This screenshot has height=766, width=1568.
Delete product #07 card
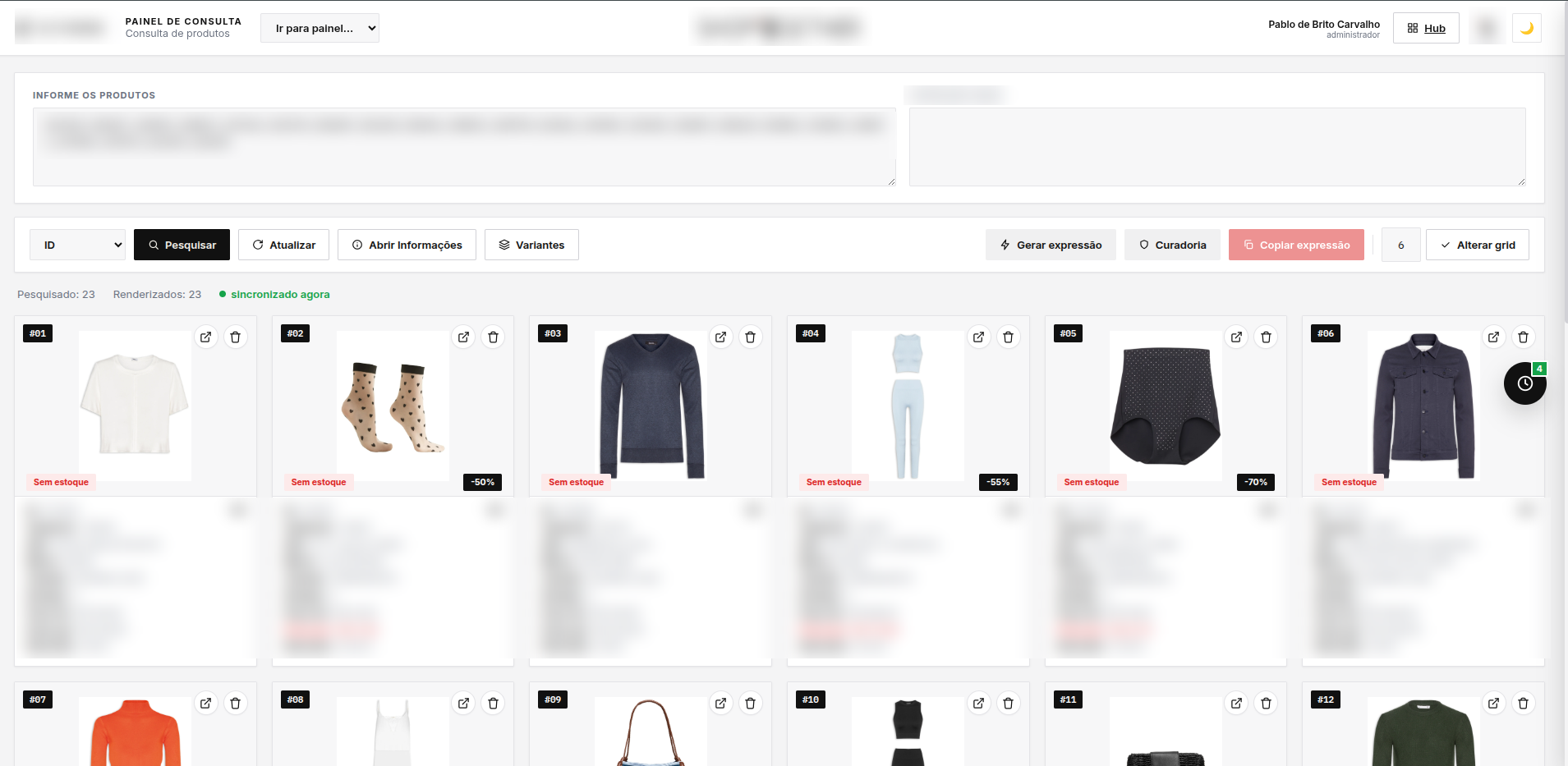click(x=236, y=703)
